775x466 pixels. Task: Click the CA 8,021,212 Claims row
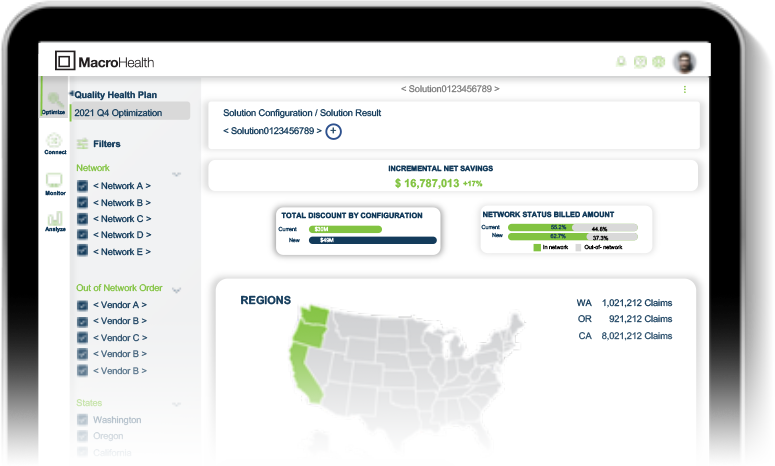[625, 336]
